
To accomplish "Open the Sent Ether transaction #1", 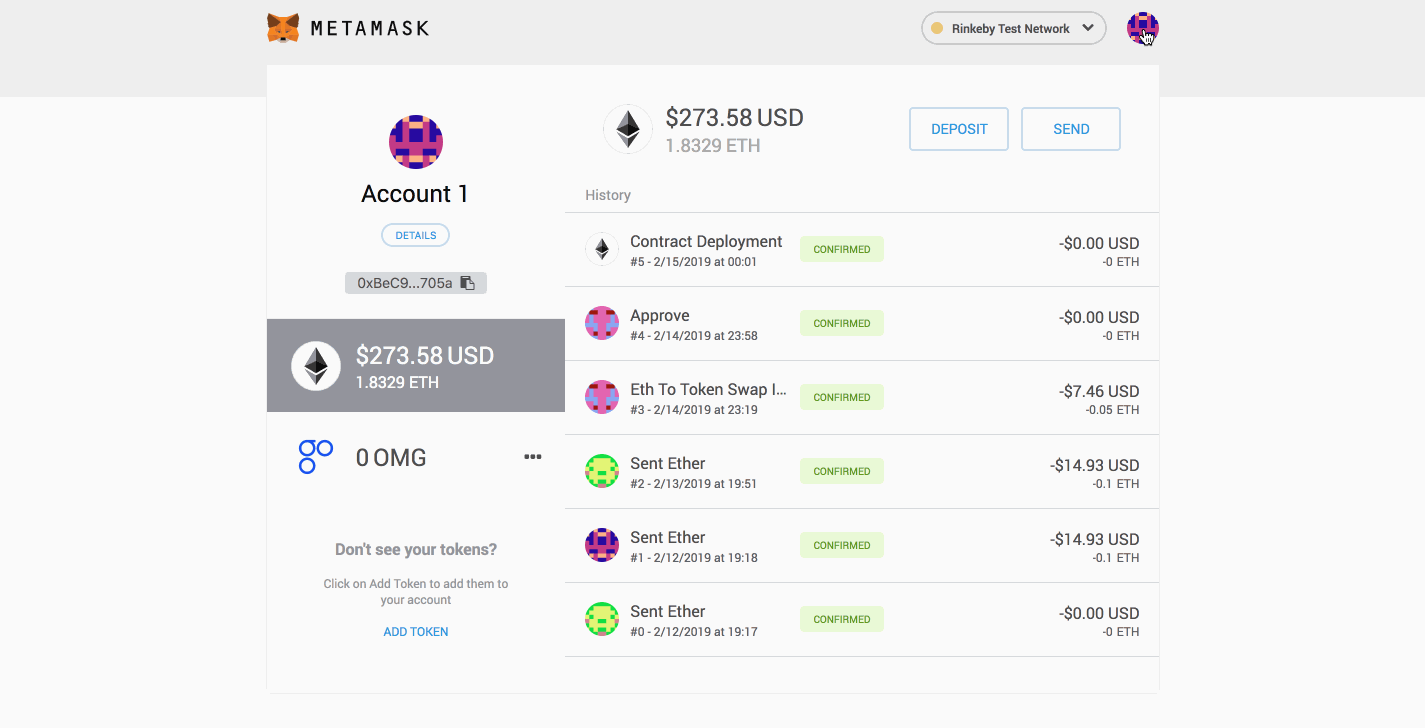I will [862, 546].
